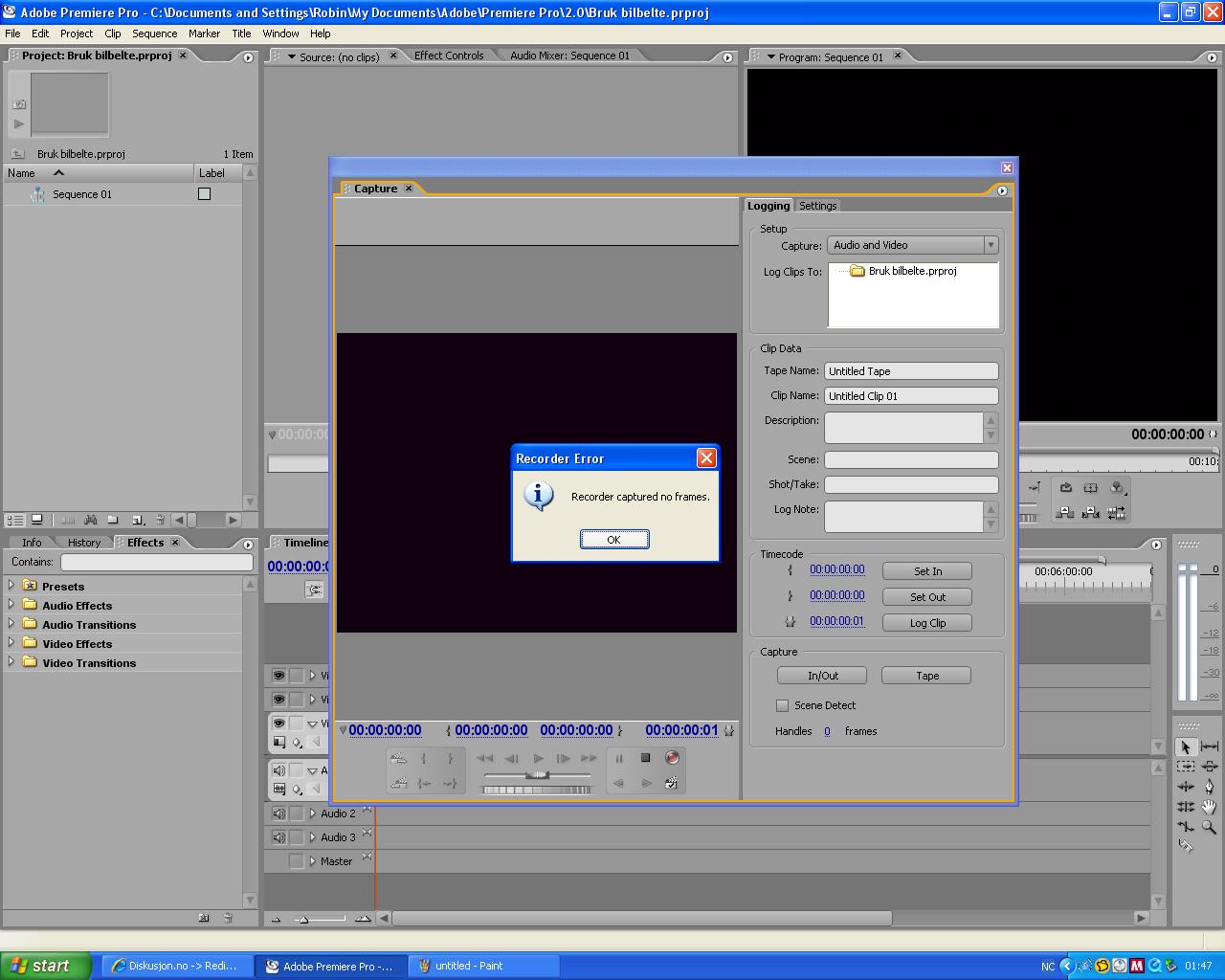This screenshot has height=980, width=1225.
Task: Expand the Presets folder in Effects
Action: click(11, 586)
